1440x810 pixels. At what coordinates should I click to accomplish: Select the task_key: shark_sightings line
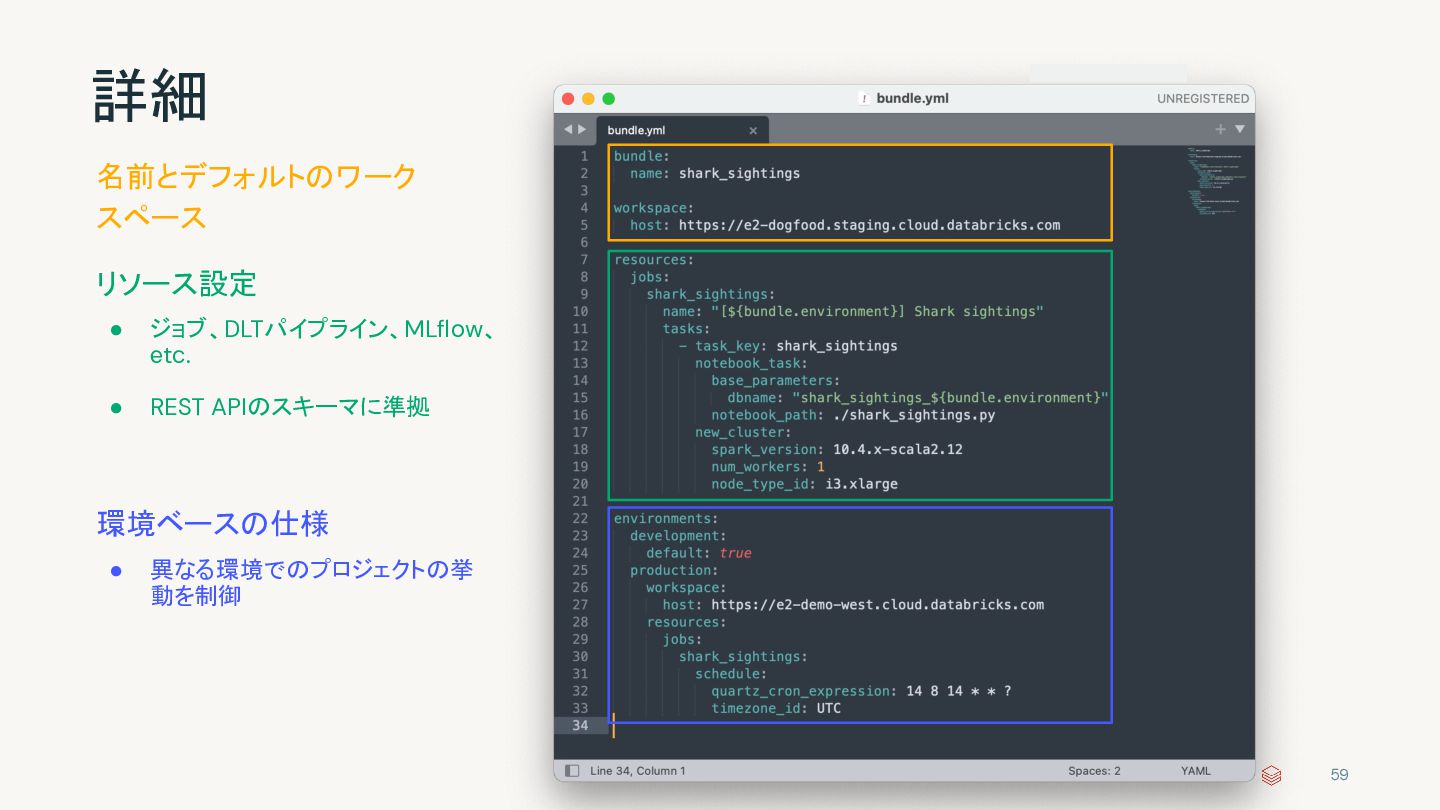[x=788, y=346]
